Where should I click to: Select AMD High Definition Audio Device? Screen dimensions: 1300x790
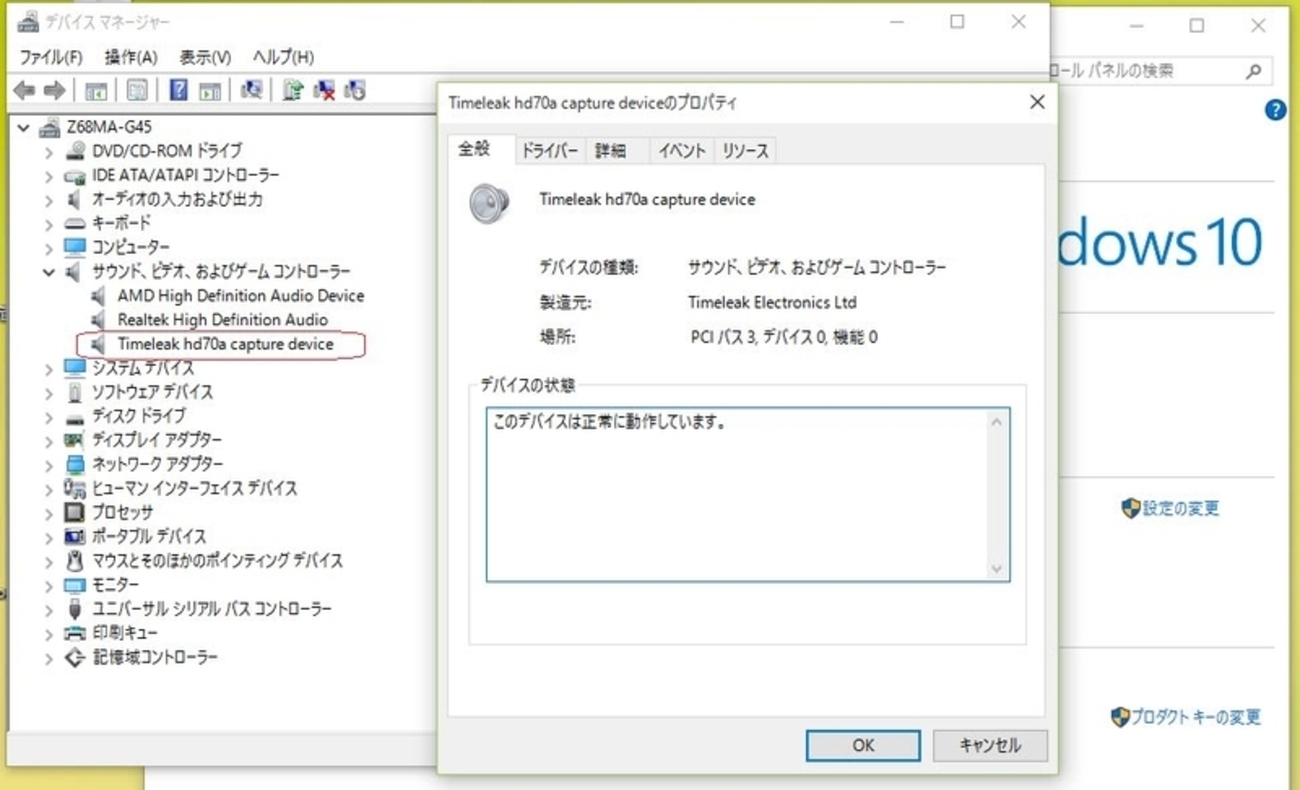240,296
